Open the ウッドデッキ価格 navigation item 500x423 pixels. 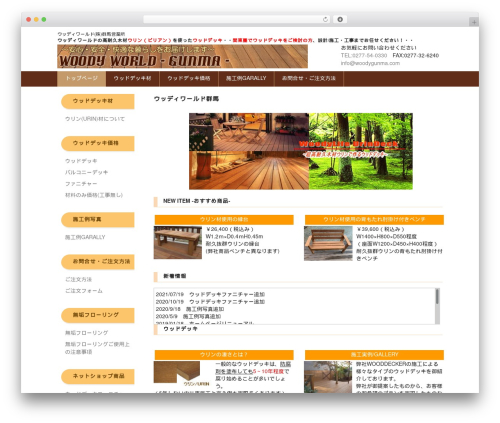click(x=189, y=78)
